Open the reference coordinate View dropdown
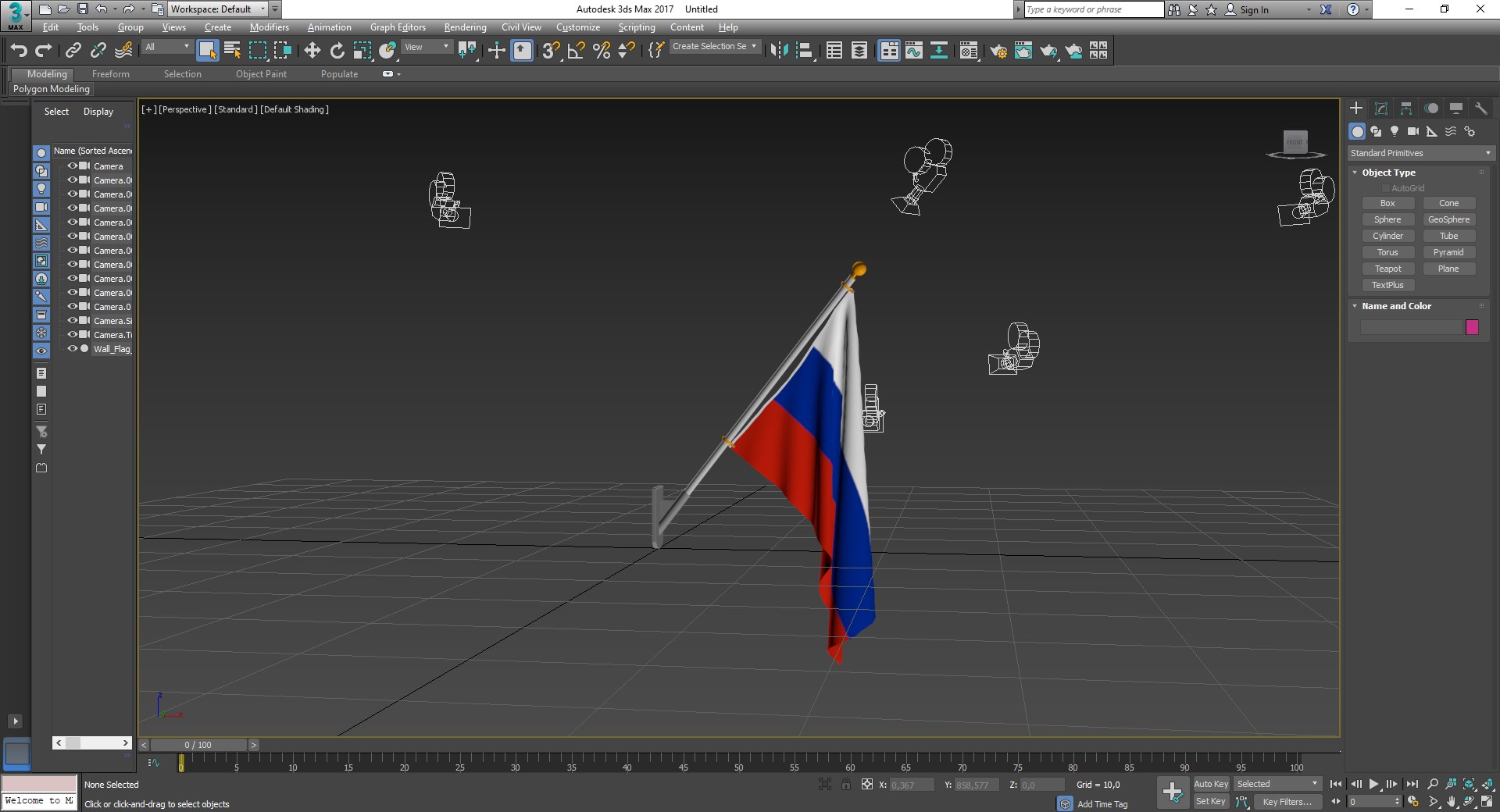This screenshot has width=1500, height=812. point(427,47)
